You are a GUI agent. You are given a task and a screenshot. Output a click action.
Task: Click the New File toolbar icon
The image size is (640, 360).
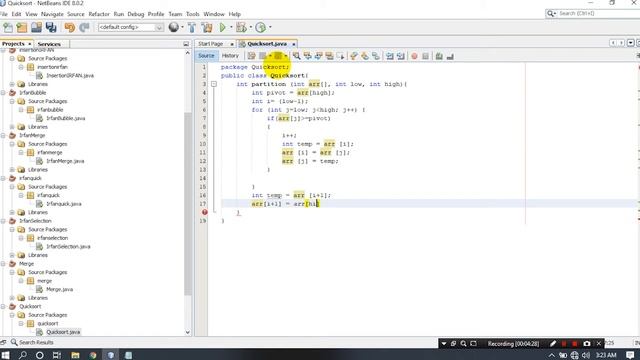[8, 27]
